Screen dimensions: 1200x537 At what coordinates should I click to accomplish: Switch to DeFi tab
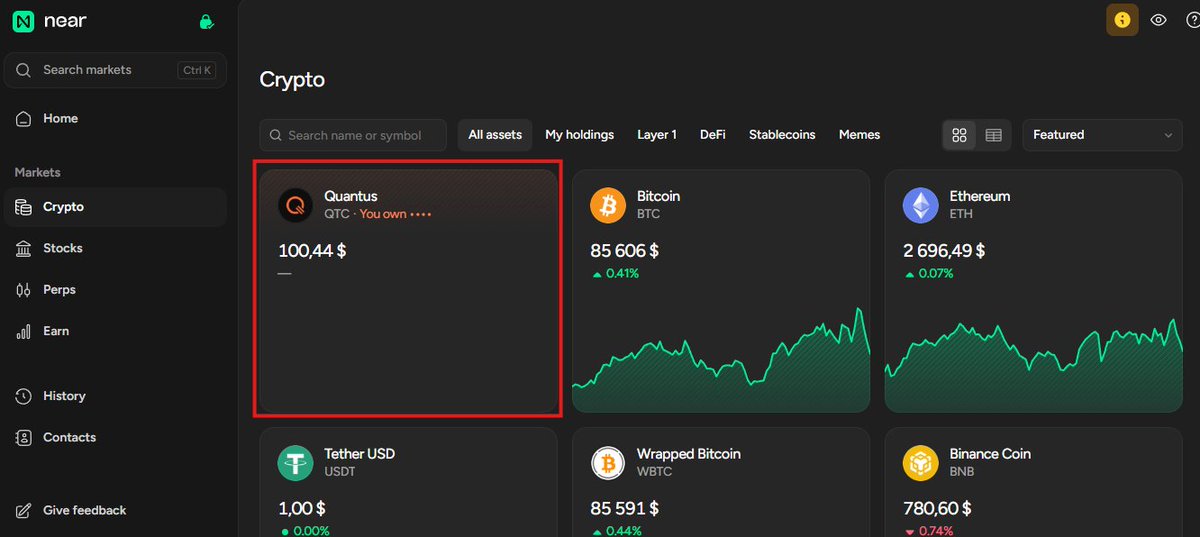[x=713, y=135]
